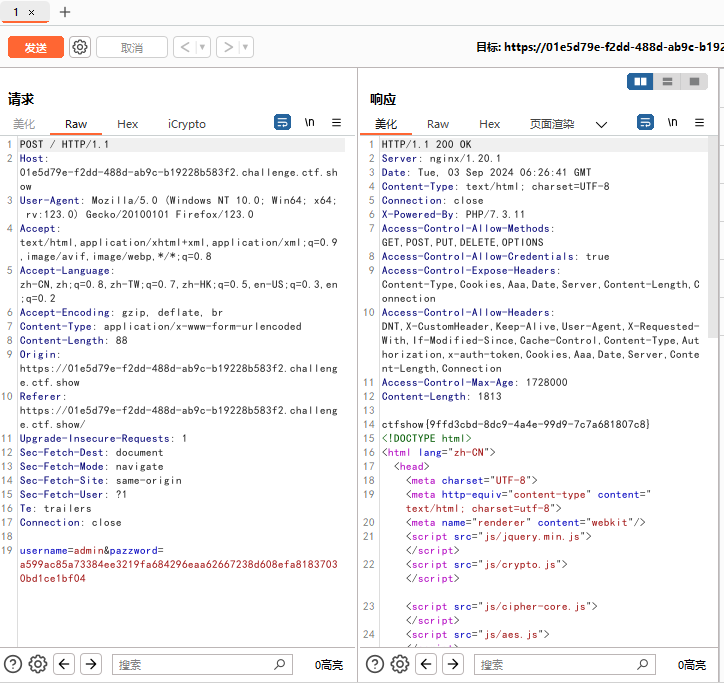724x683 pixels.
Task: Select combined tabbed layout
Action: point(694,82)
